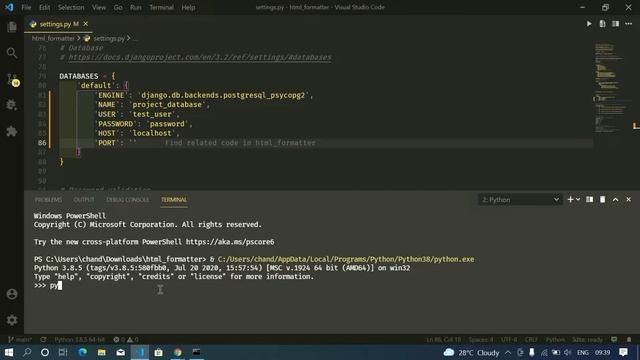
Task: Open the Go menu
Action: (118, 7)
